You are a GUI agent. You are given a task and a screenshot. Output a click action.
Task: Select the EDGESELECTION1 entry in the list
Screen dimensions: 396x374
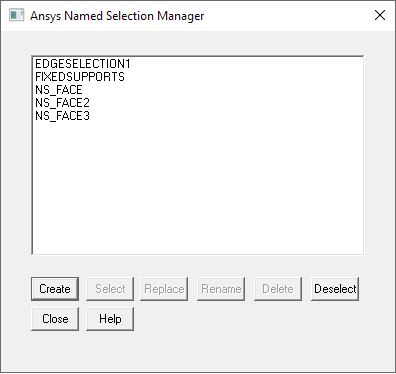(83, 64)
